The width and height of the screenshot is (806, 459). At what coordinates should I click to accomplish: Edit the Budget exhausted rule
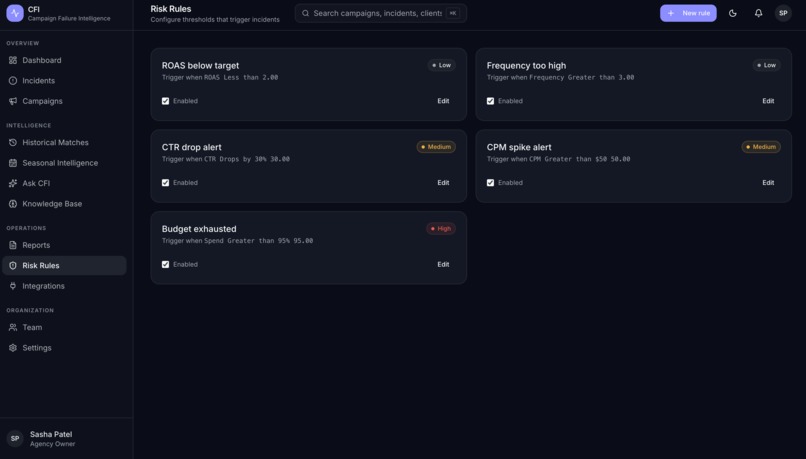tap(443, 265)
